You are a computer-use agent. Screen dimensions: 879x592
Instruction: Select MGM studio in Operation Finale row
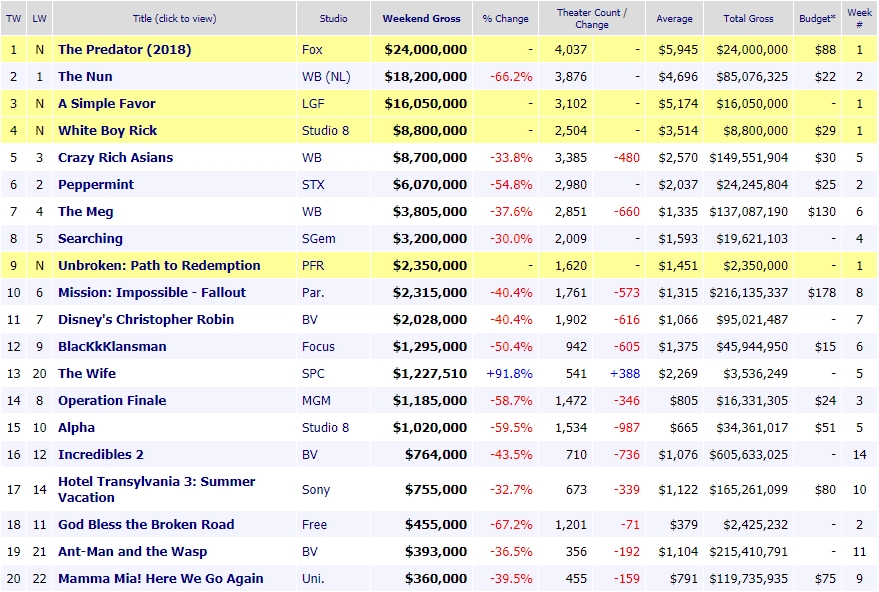click(317, 400)
